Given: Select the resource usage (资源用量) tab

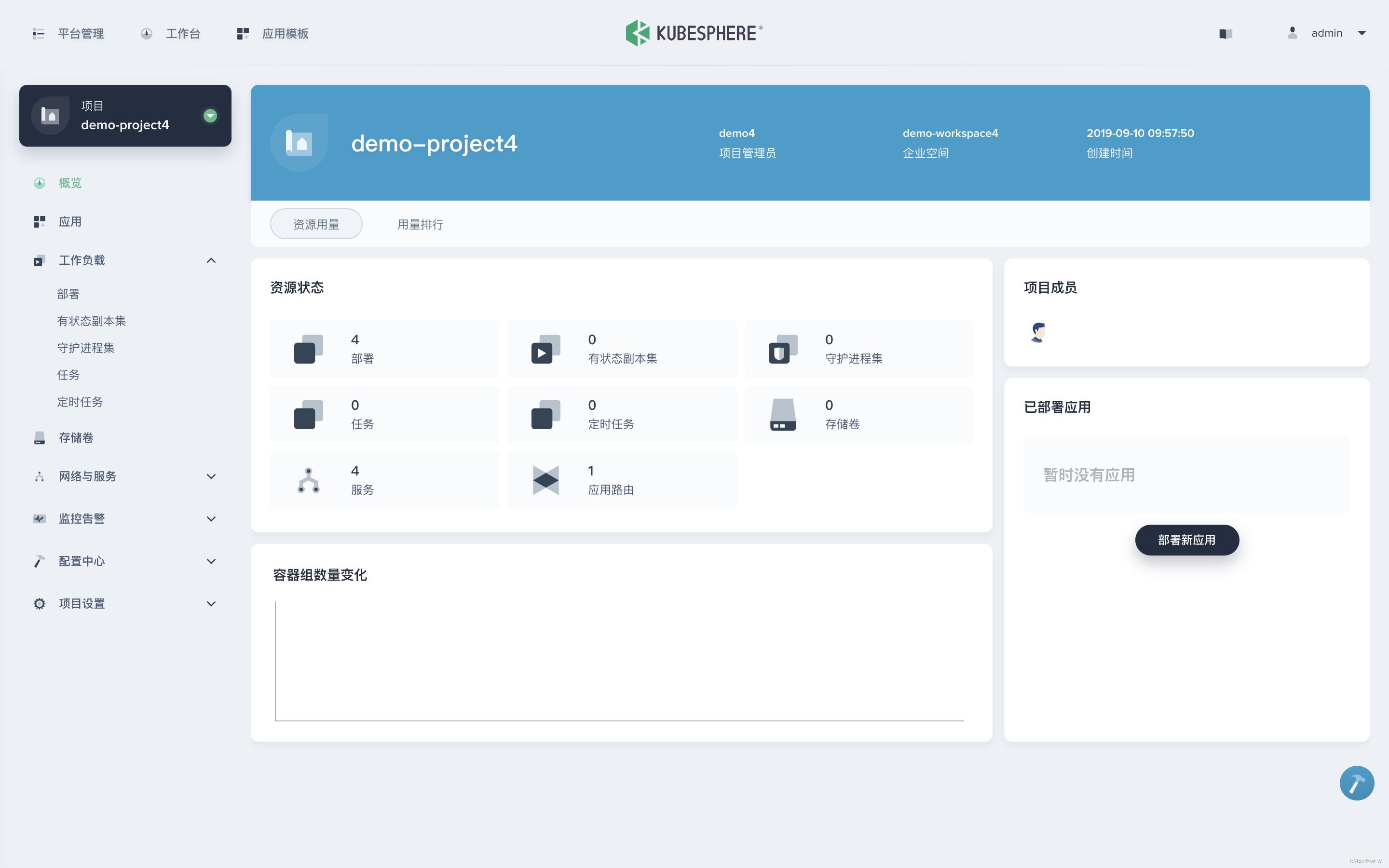Looking at the screenshot, I should pos(316,224).
